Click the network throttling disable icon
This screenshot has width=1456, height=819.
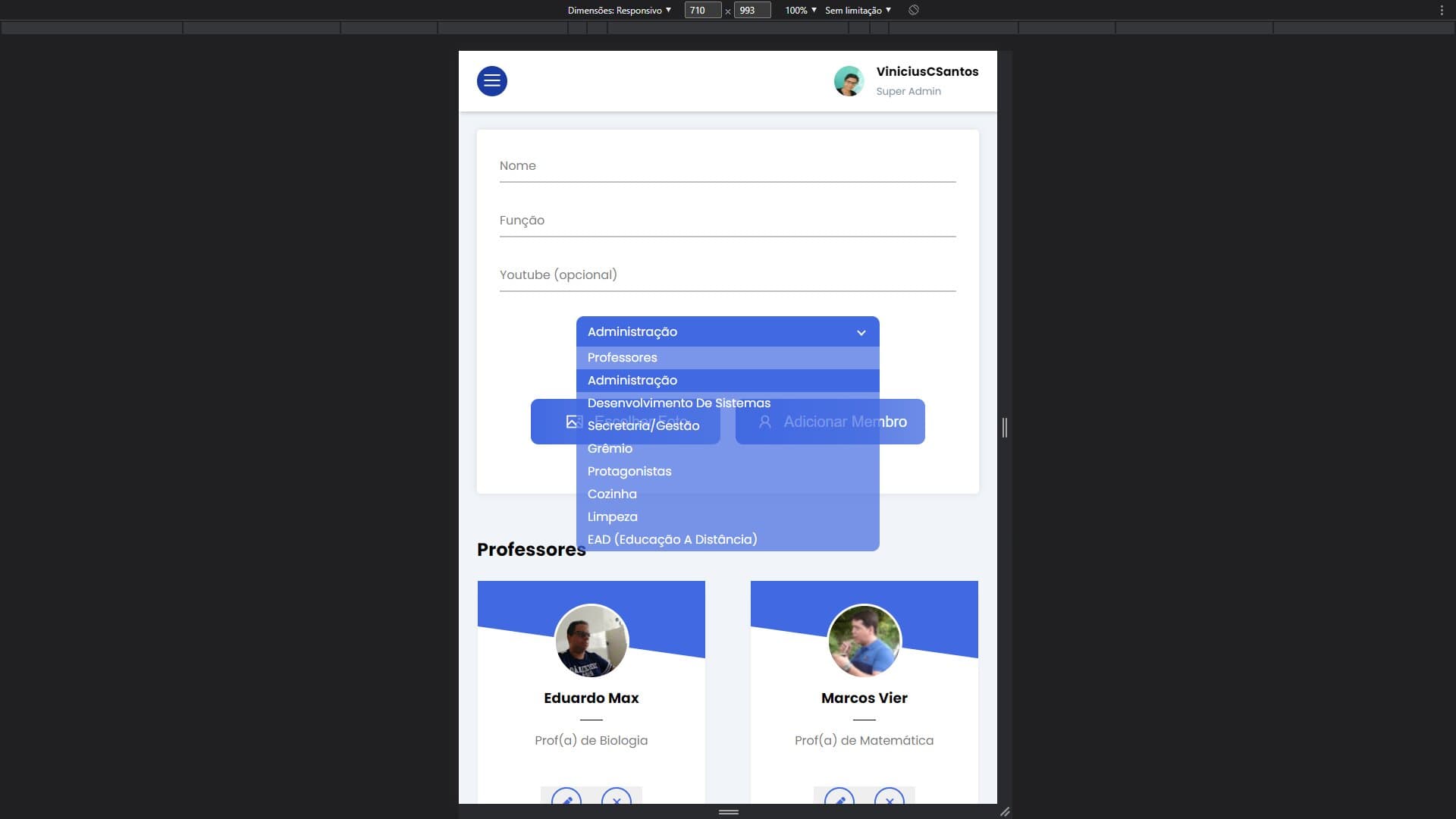click(913, 10)
